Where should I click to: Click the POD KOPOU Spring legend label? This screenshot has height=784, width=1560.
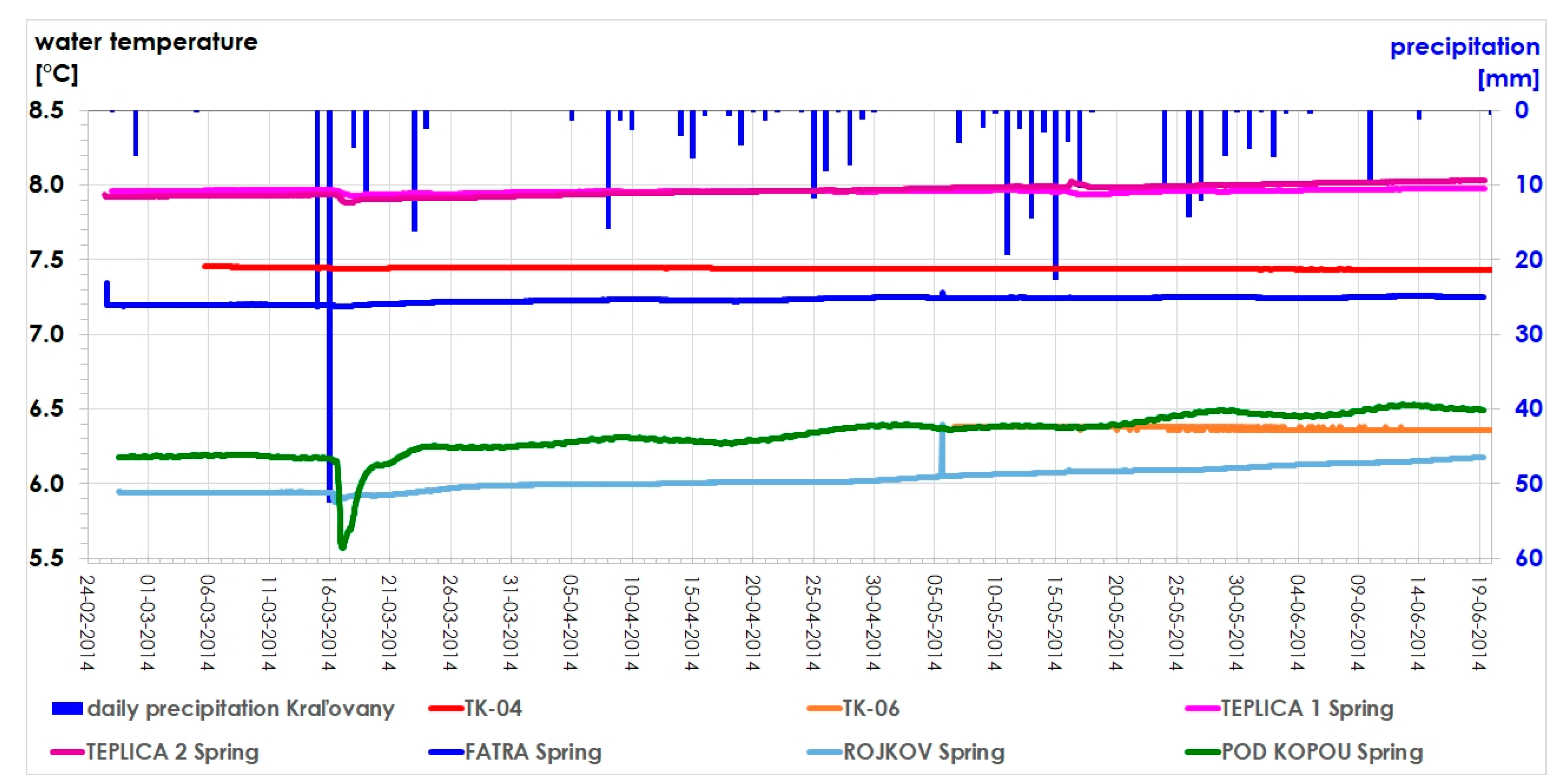click(x=1321, y=752)
